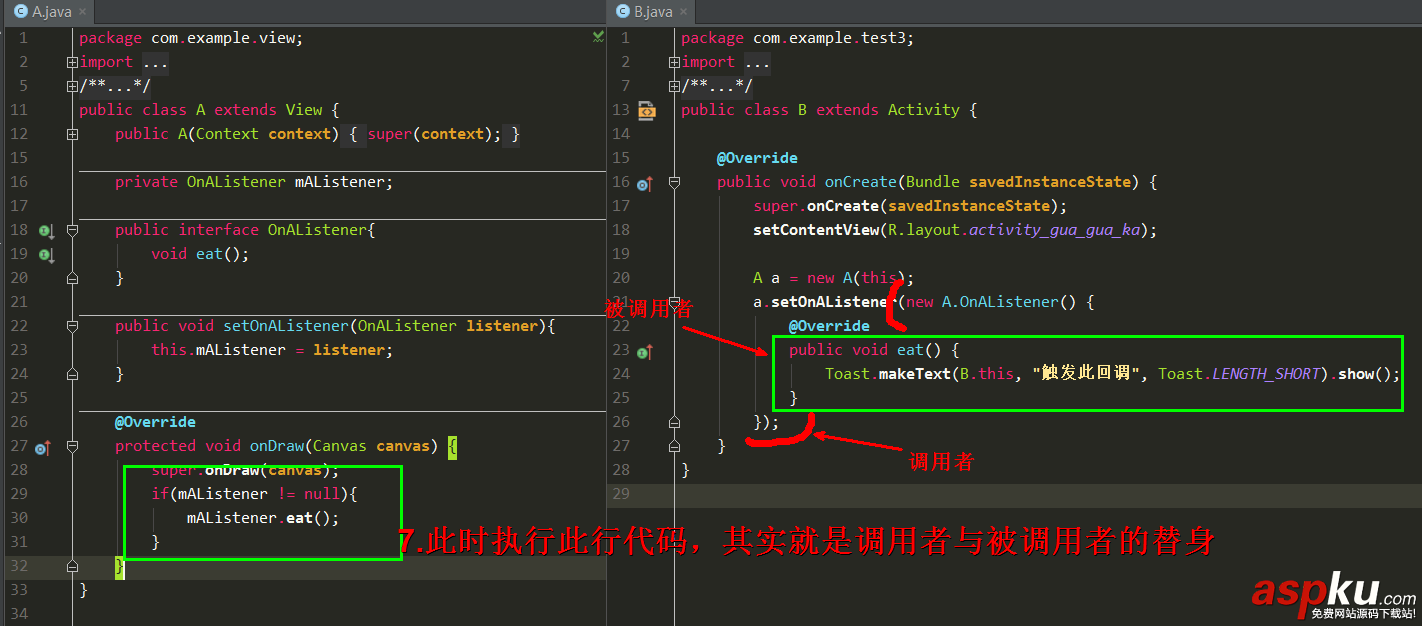Viewport: 1422px width, 626px height.
Task: Click 'mAListener' in the private field declaration on line 16
Action: (x=340, y=182)
